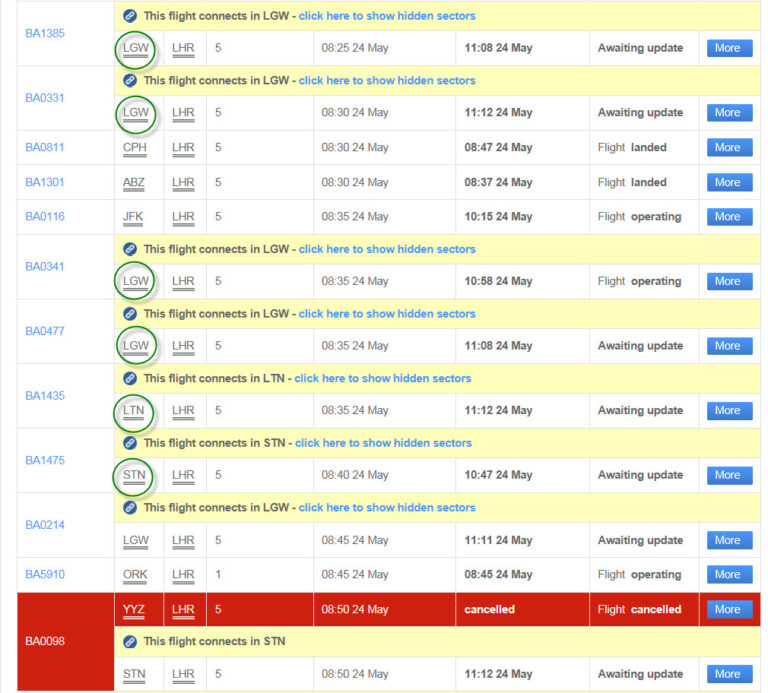Click More for the 08:50 STN row
The height and width of the screenshot is (693, 768).
pos(729,674)
